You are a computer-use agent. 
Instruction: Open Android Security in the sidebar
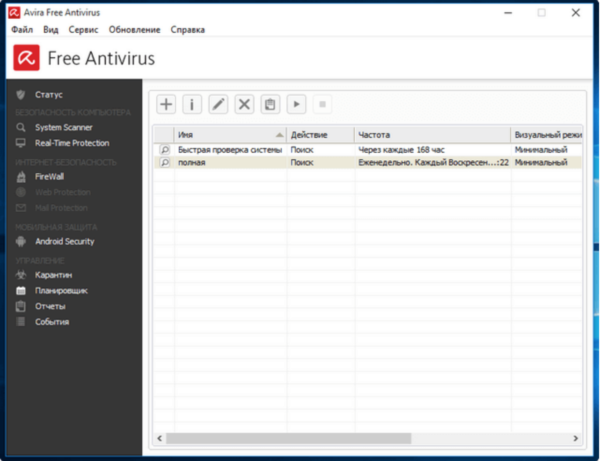point(65,241)
